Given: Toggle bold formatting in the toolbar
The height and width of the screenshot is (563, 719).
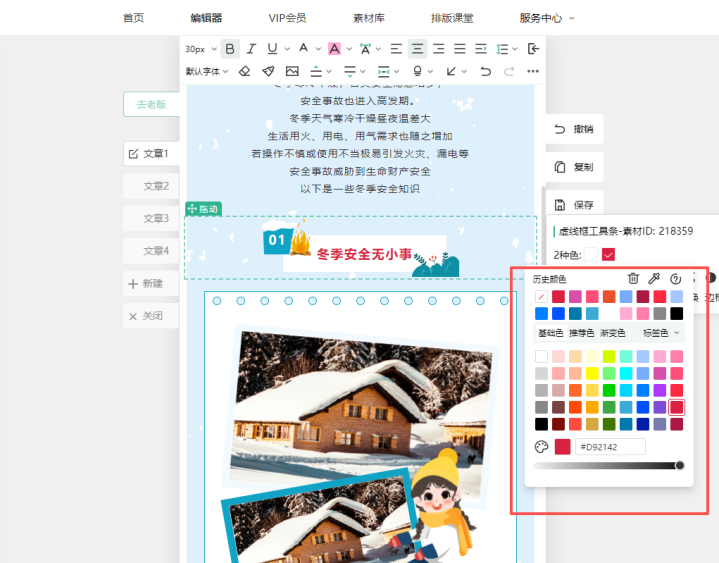Looking at the screenshot, I should click(x=231, y=48).
